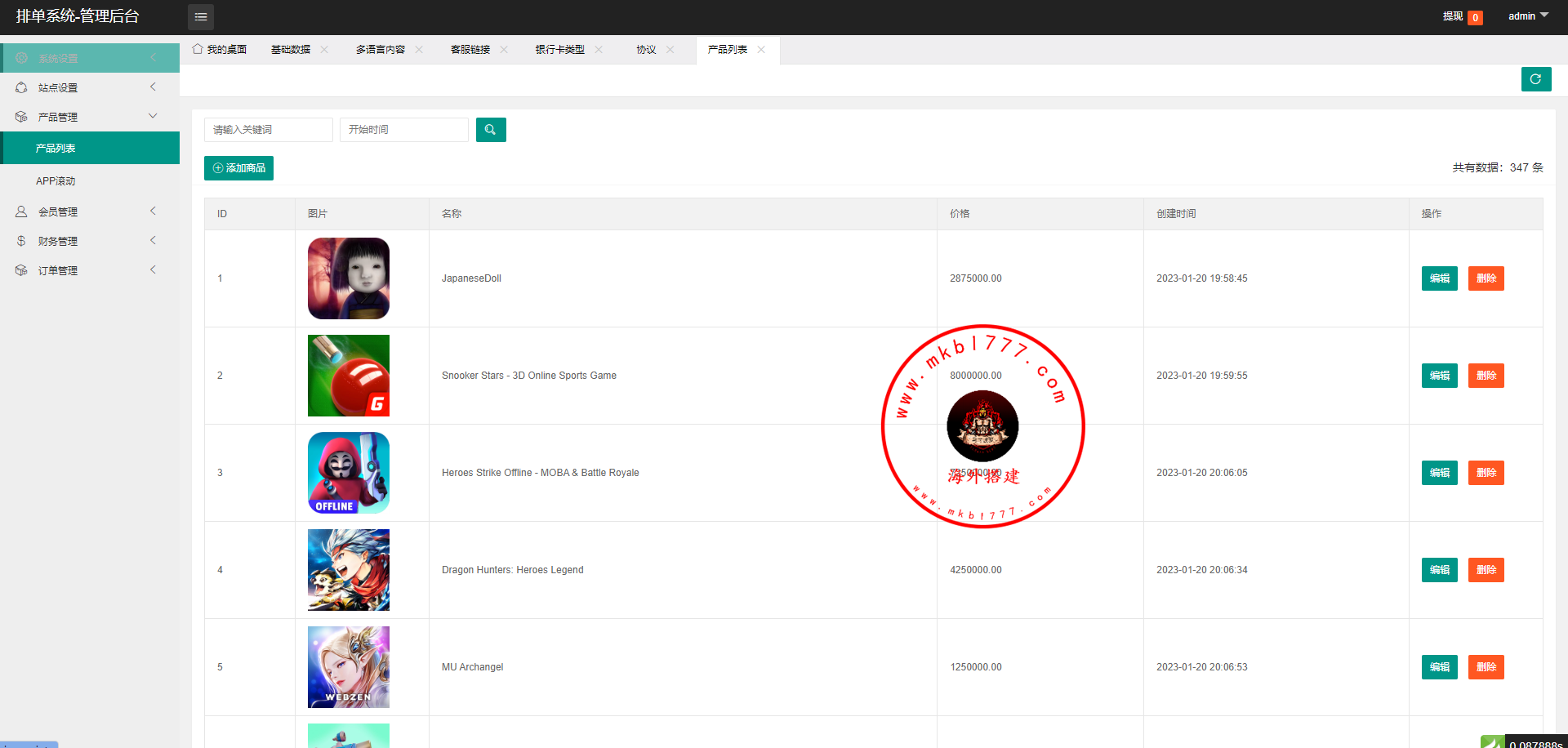The height and width of the screenshot is (748, 1568).
Task: Expand the 会员管理 menu chevron
Action: click(x=153, y=211)
